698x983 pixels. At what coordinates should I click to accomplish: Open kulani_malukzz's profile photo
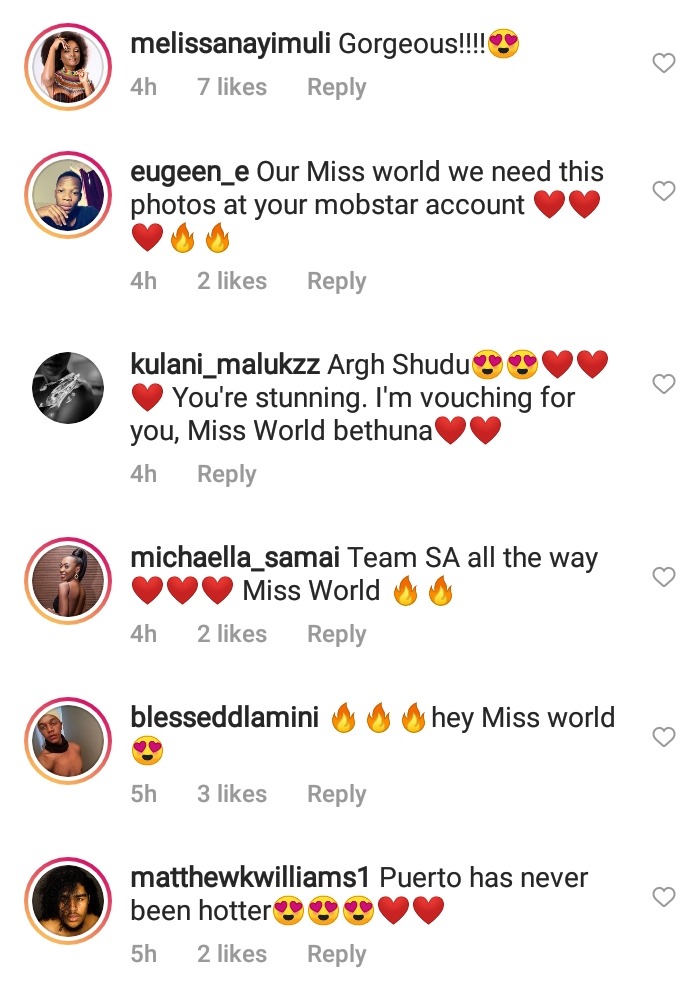[x=68, y=387]
